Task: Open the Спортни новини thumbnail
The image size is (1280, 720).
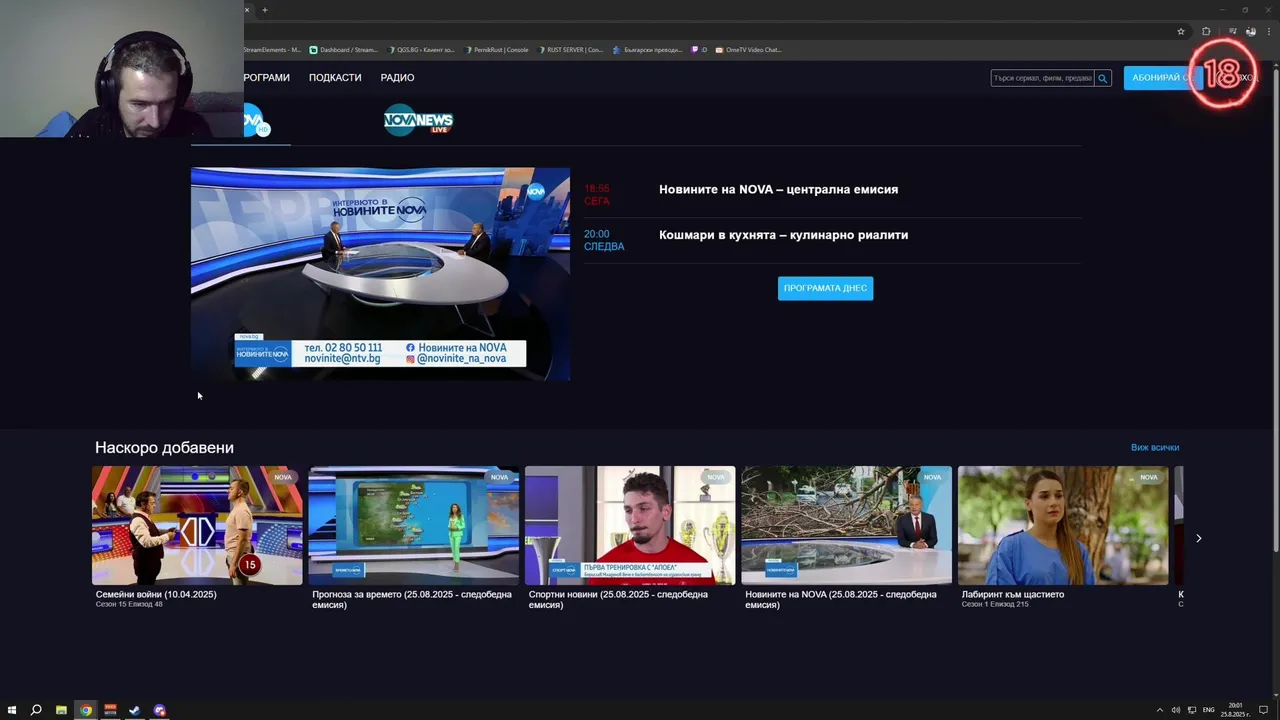Action: tap(630, 525)
